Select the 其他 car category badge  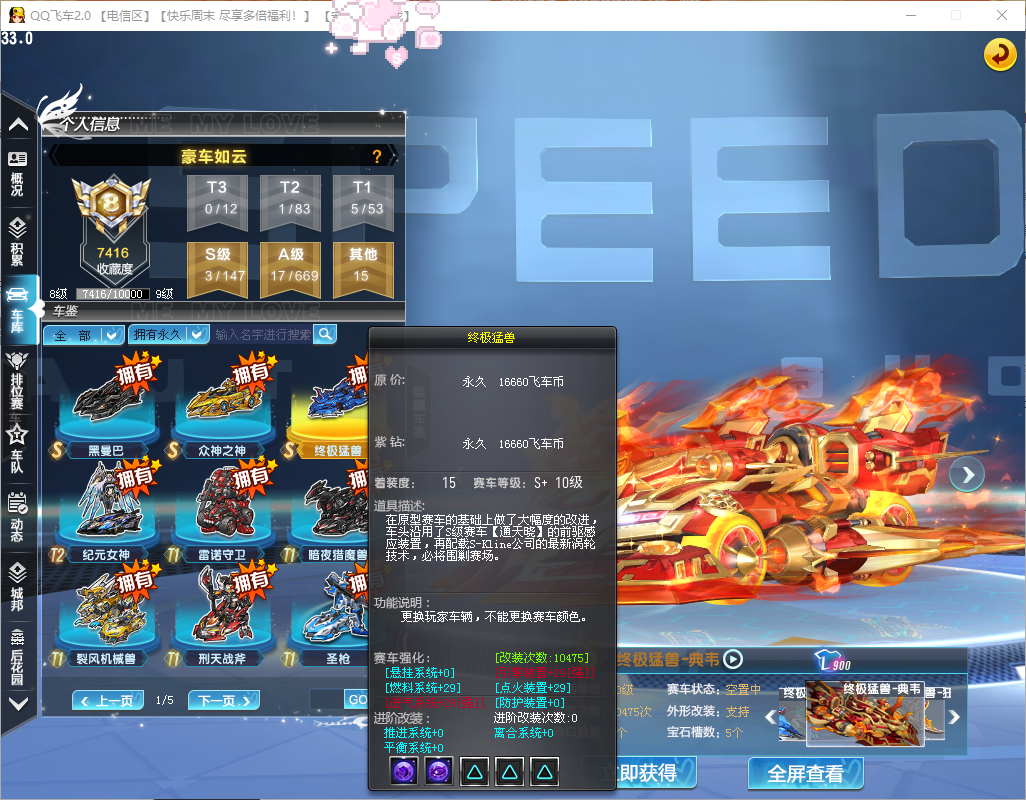point(363,270)
